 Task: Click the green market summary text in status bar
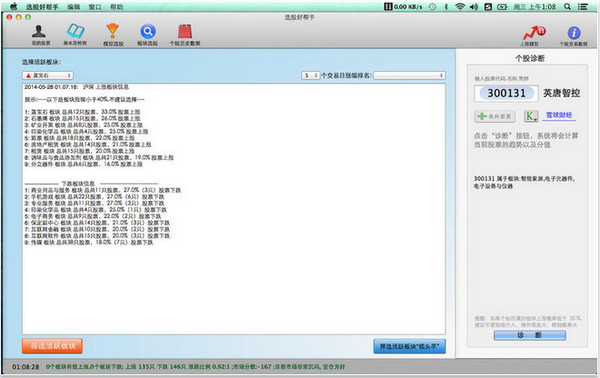coord(195,367)
